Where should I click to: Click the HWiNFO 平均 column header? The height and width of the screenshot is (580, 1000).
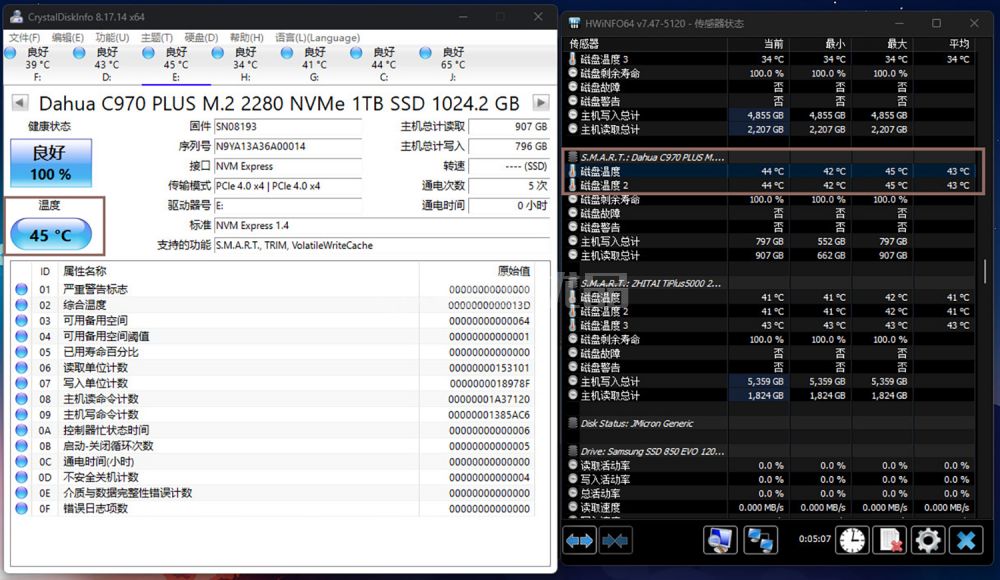click(x=944, y=43)
